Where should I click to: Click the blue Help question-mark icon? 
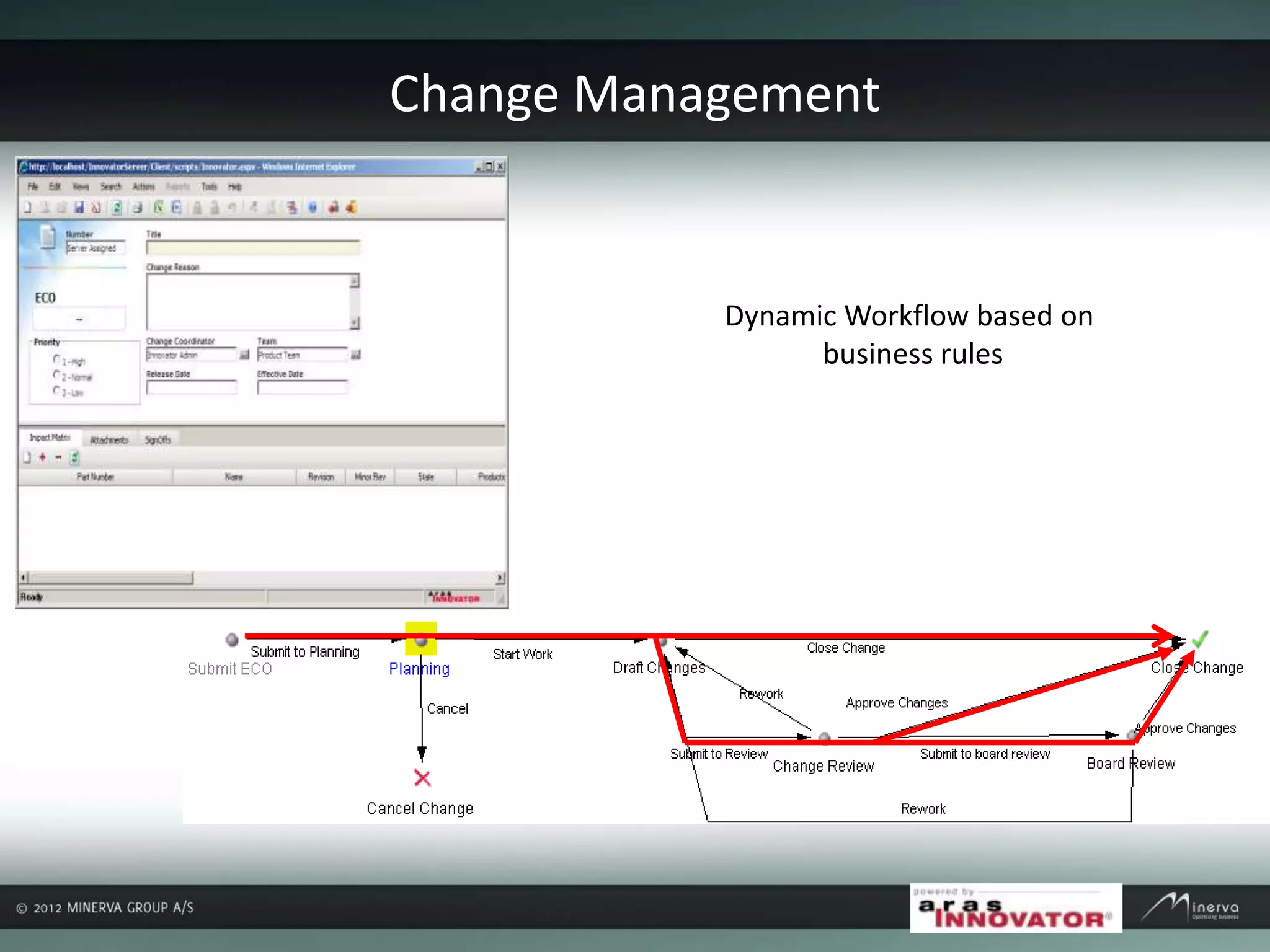point(313,208)
